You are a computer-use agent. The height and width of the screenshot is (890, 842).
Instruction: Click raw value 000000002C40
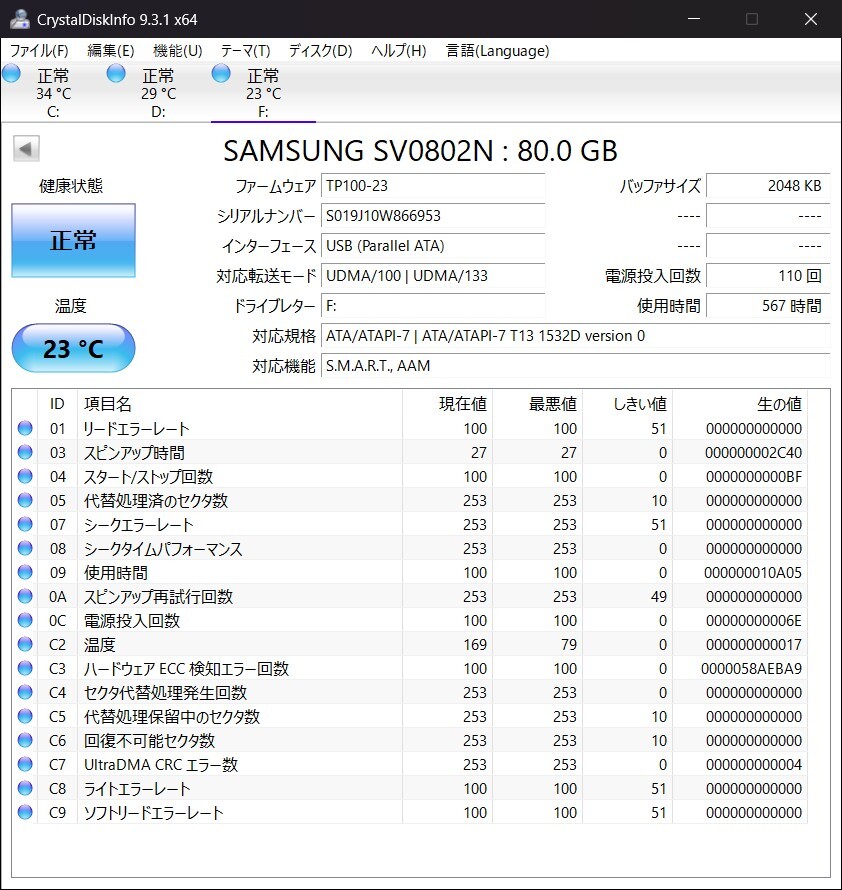pyautogui.click(x=753, y=452)
